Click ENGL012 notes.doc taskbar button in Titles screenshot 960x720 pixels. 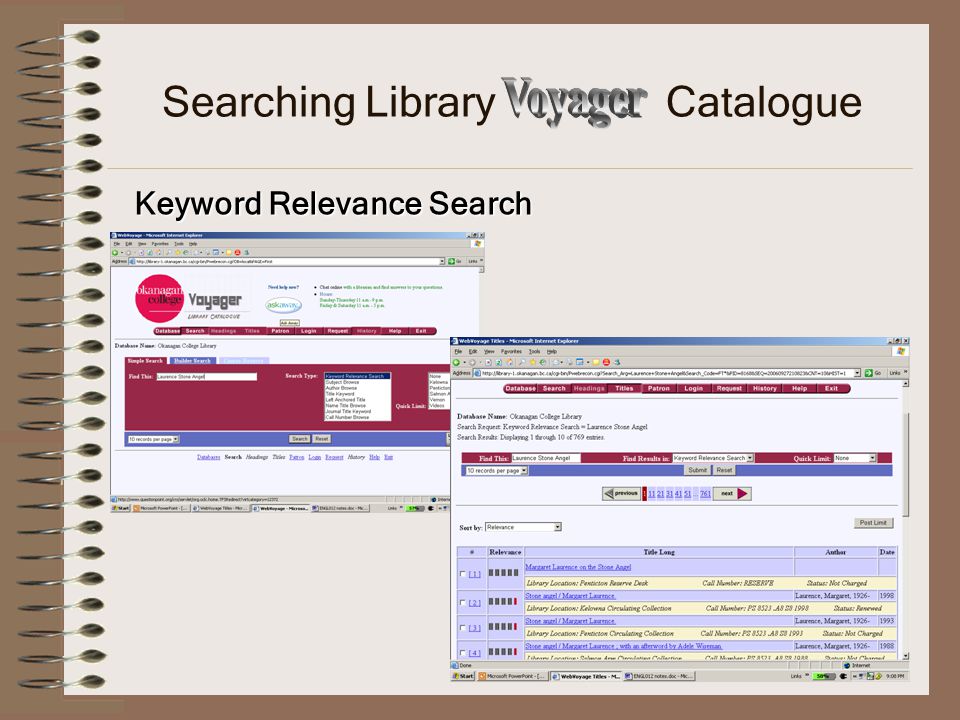coord(659,676)
